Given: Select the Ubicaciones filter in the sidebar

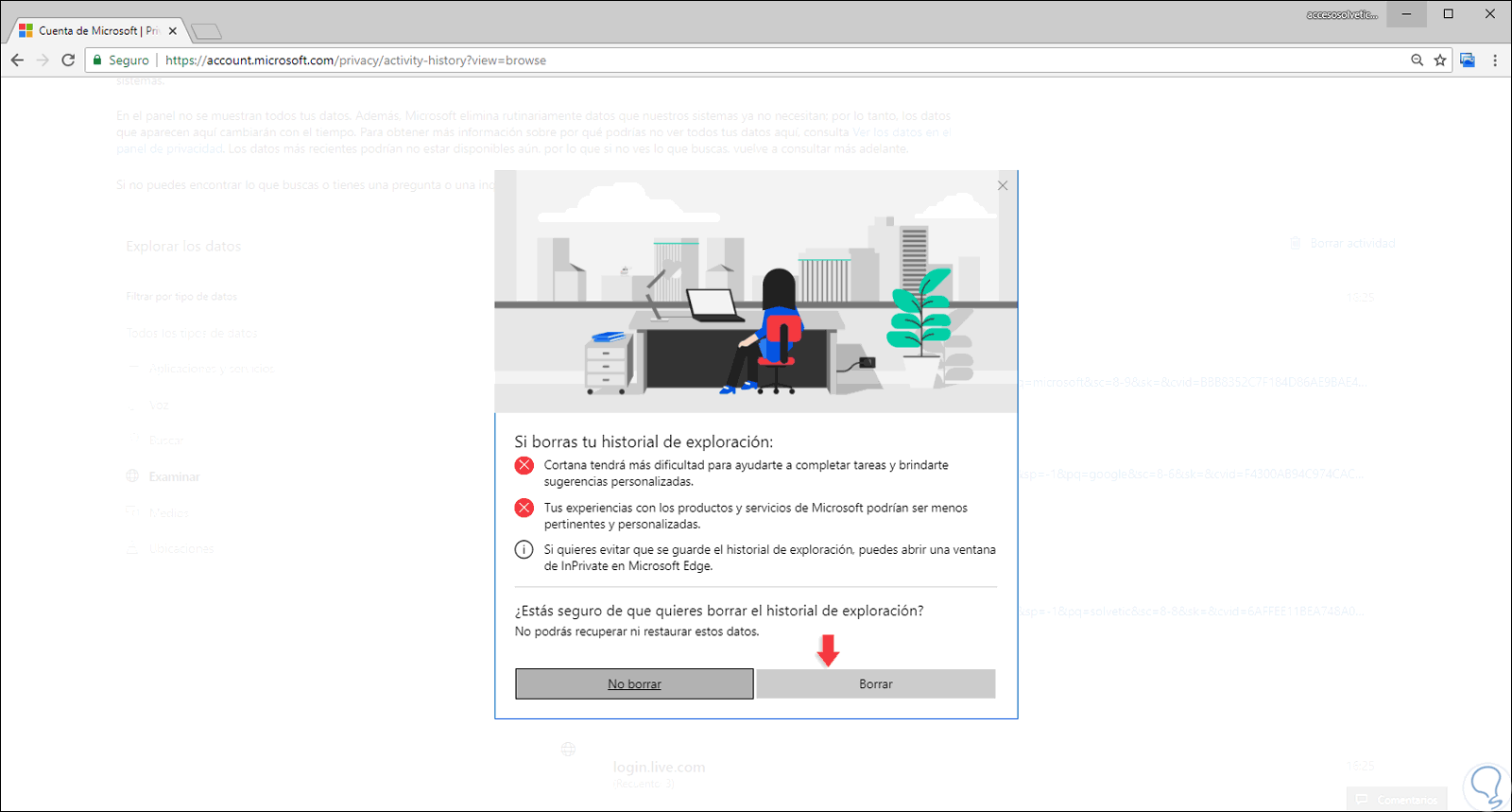Looking at the screenshot, I should point(181,548).
